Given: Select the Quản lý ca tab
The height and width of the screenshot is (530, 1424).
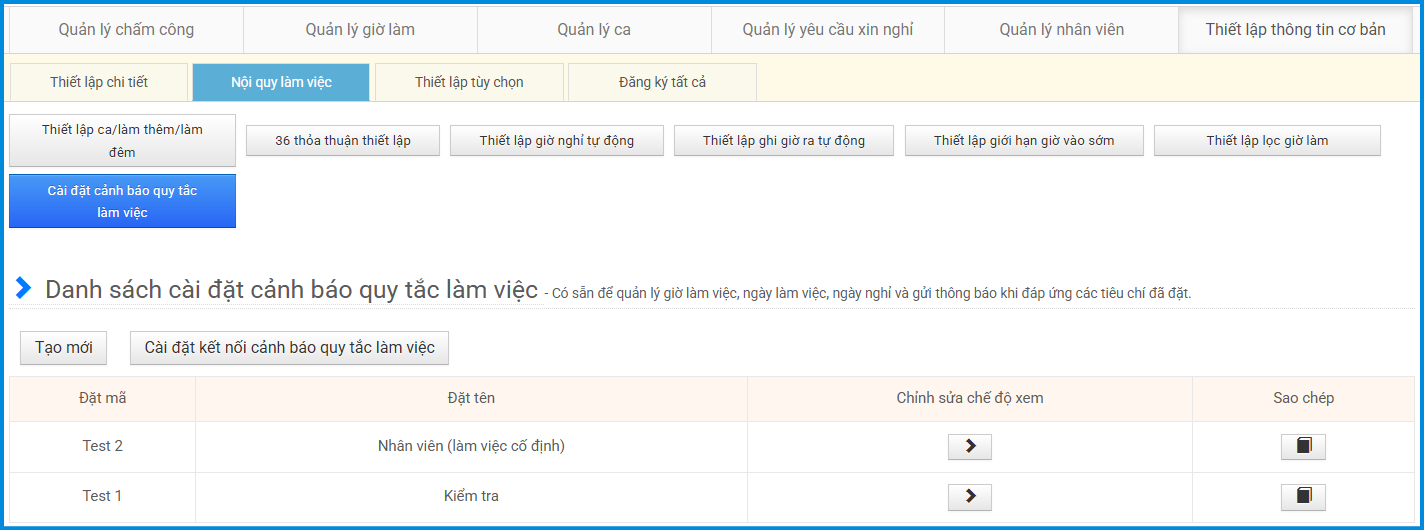Looking at the screenshot, I should [x=594, y=30].
